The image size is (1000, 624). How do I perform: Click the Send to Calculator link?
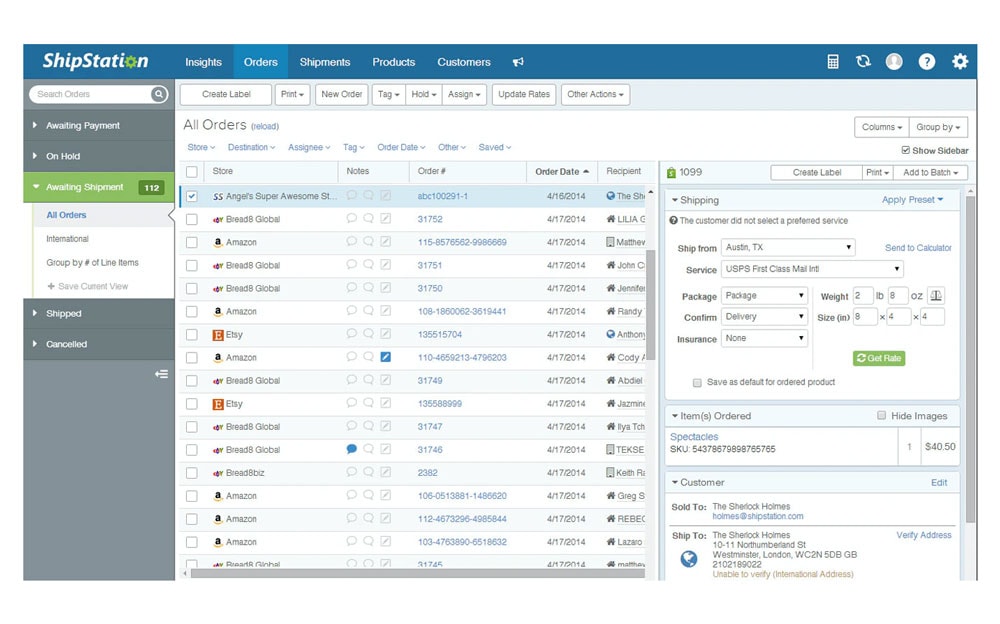[x=918, y=248]
